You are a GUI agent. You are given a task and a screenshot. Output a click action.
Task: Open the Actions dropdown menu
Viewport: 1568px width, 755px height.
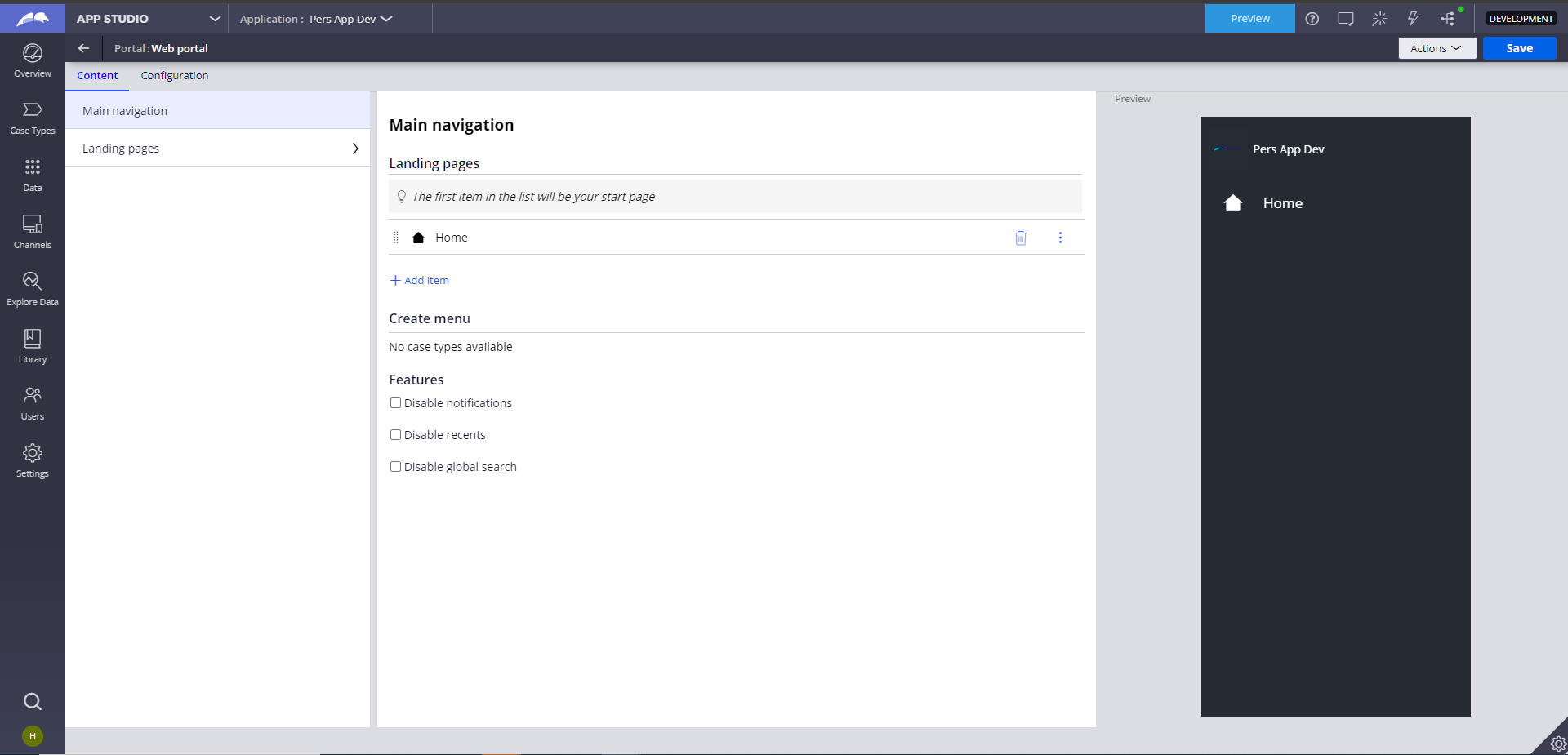click(x=1436, y=48)
